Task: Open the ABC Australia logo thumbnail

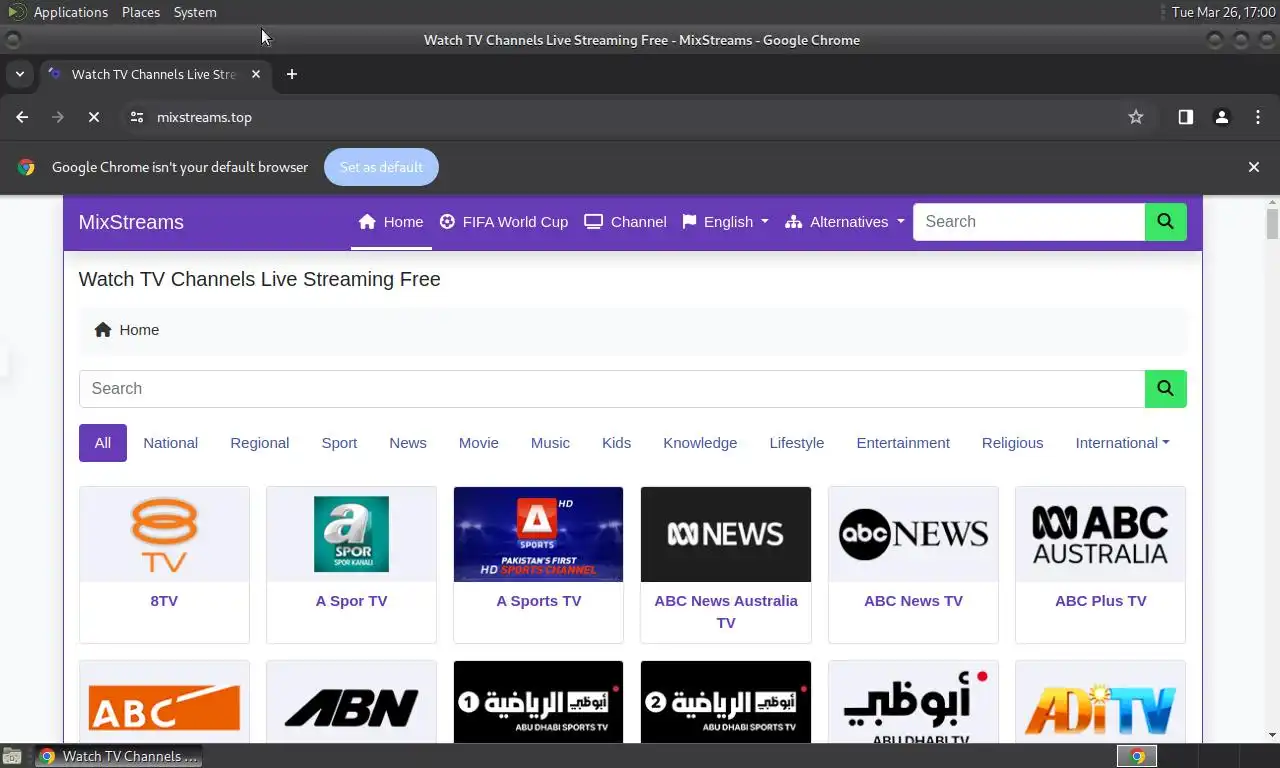Action: 1100,534
